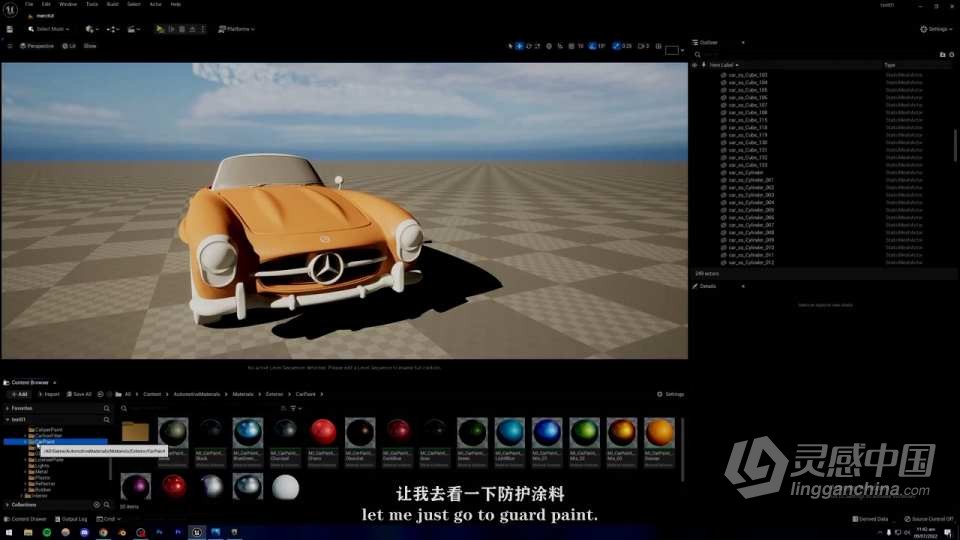Open the Cinematics clapperboard menu icon
960x540 pixels.
click(133, 29)
